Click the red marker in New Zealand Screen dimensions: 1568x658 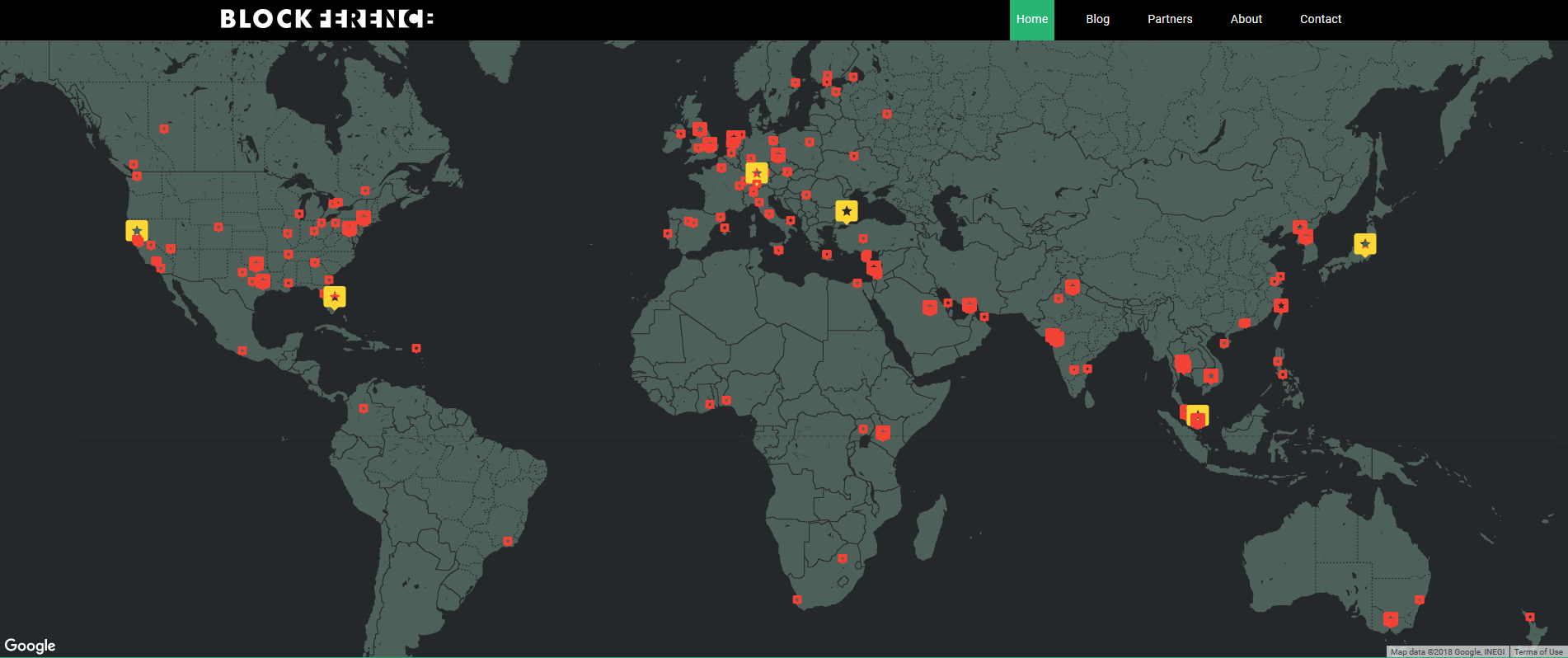[x=1529, y=617]
